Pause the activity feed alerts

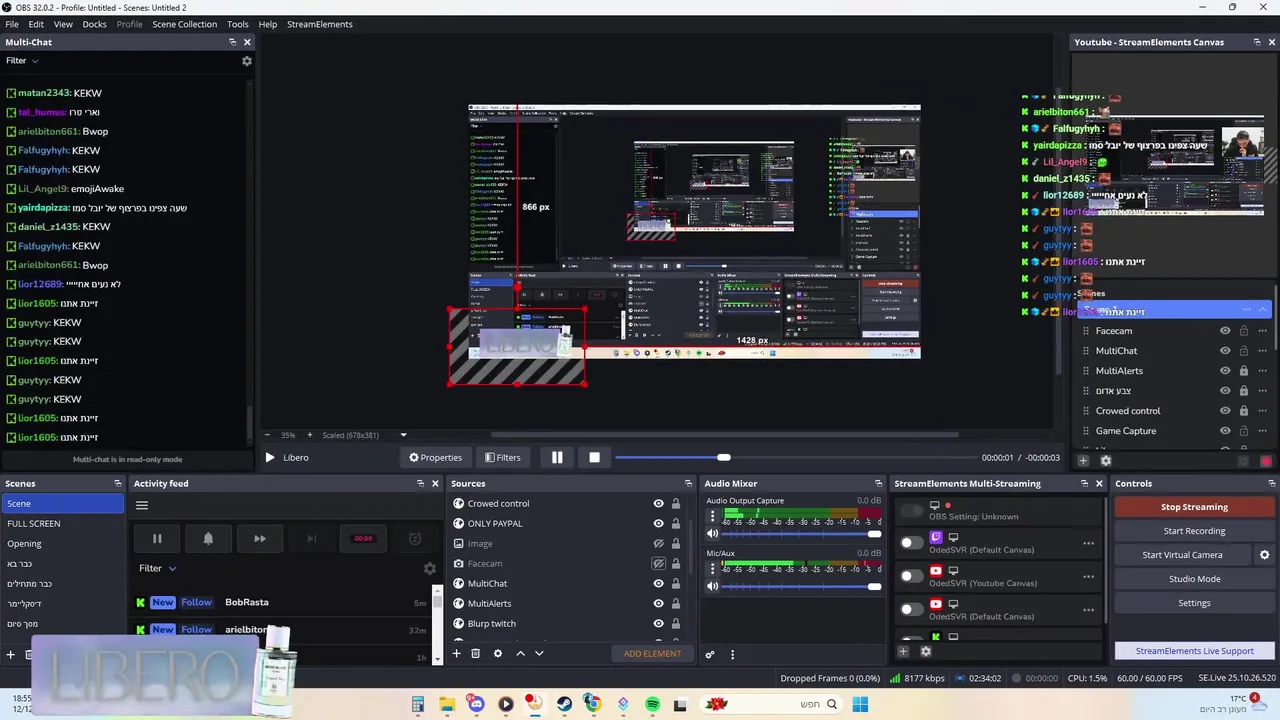157,539
